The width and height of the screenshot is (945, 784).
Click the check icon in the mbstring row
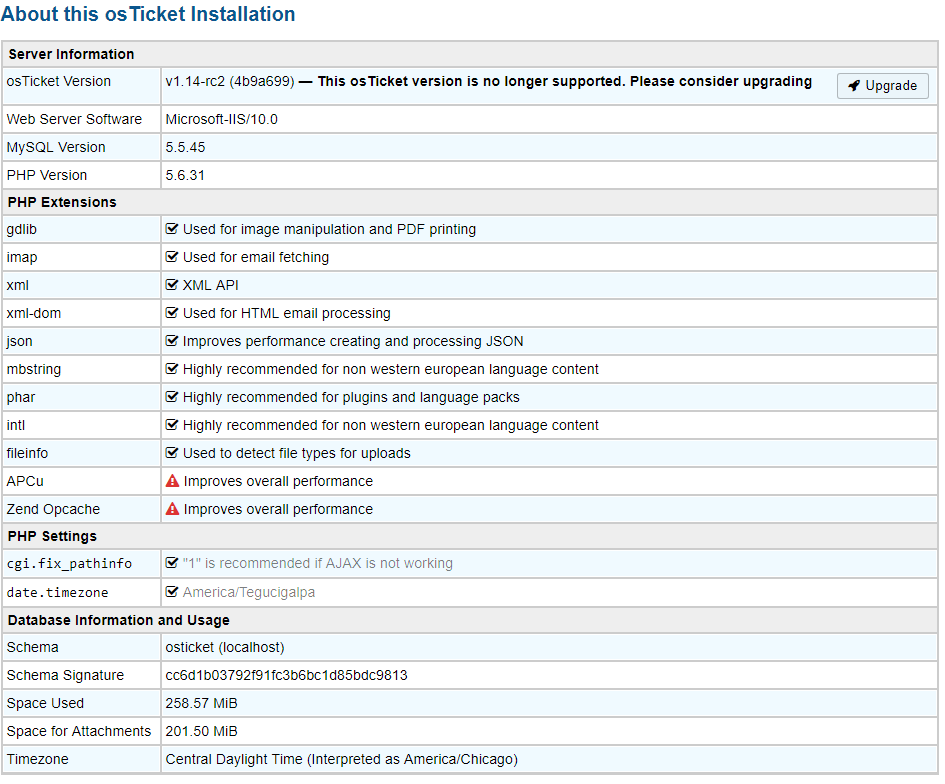tap(172, 369)
